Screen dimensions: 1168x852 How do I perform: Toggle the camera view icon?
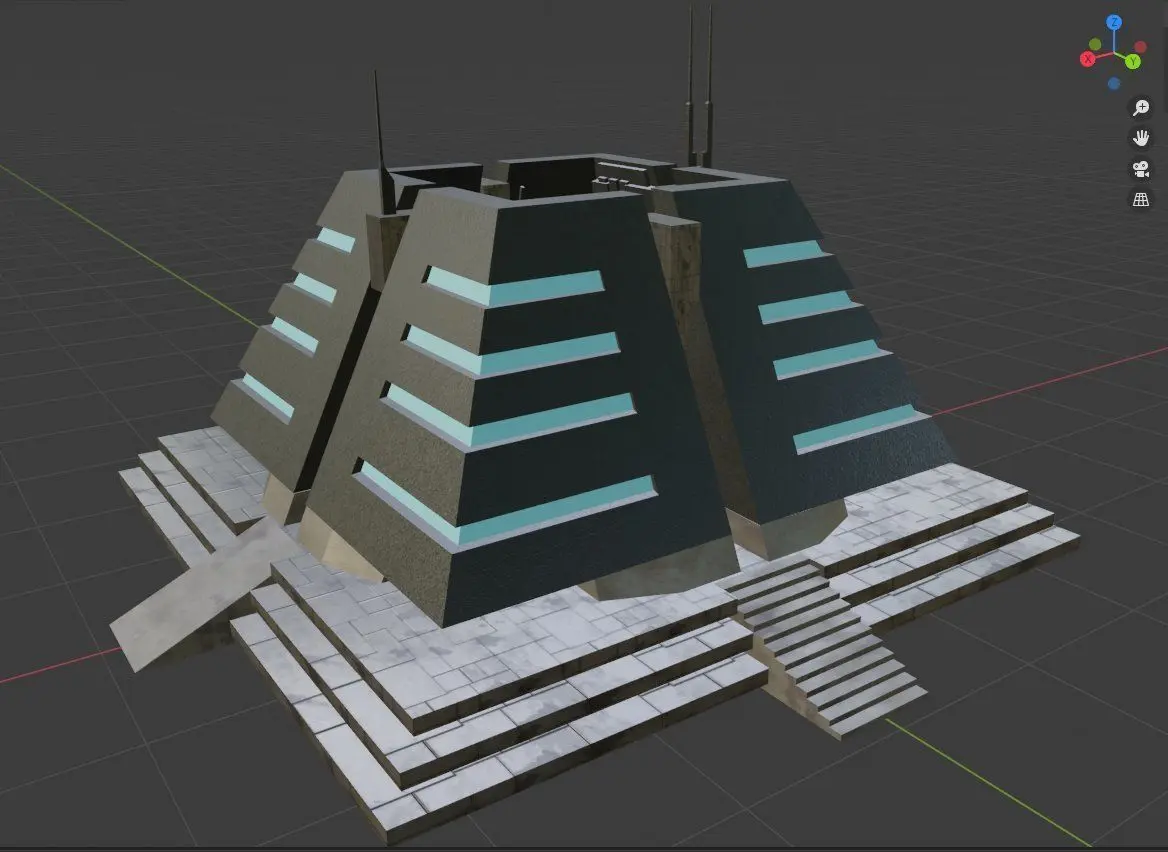click(x=1140, y=169)
